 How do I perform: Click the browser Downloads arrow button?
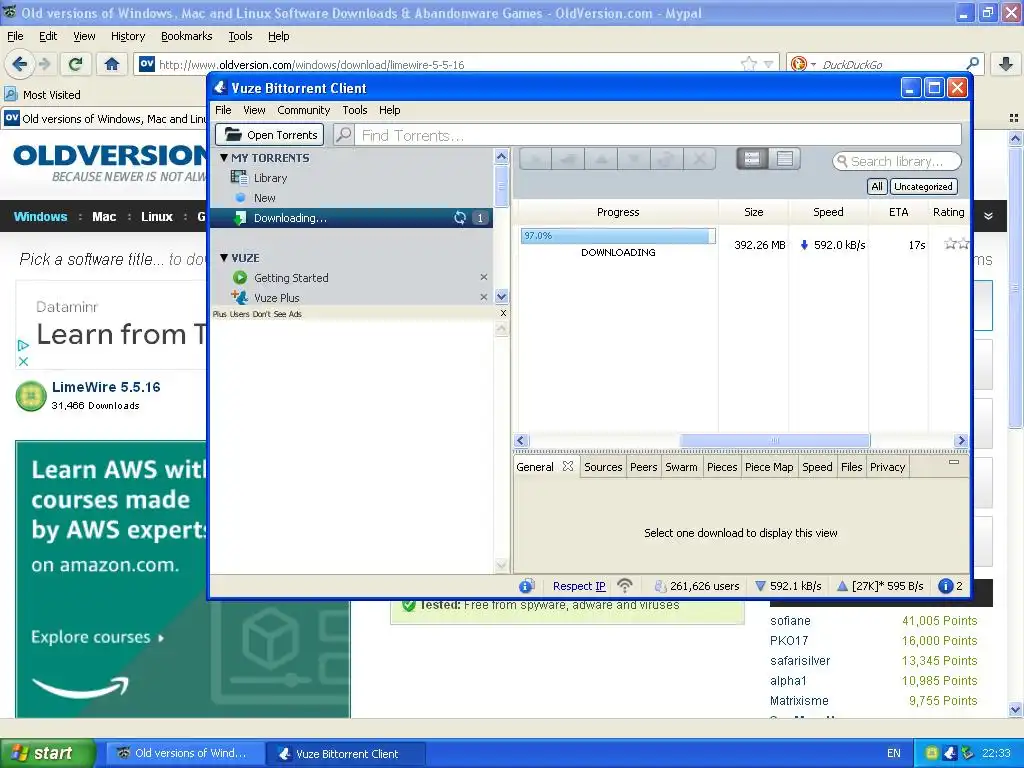[x=1006, y=64]
